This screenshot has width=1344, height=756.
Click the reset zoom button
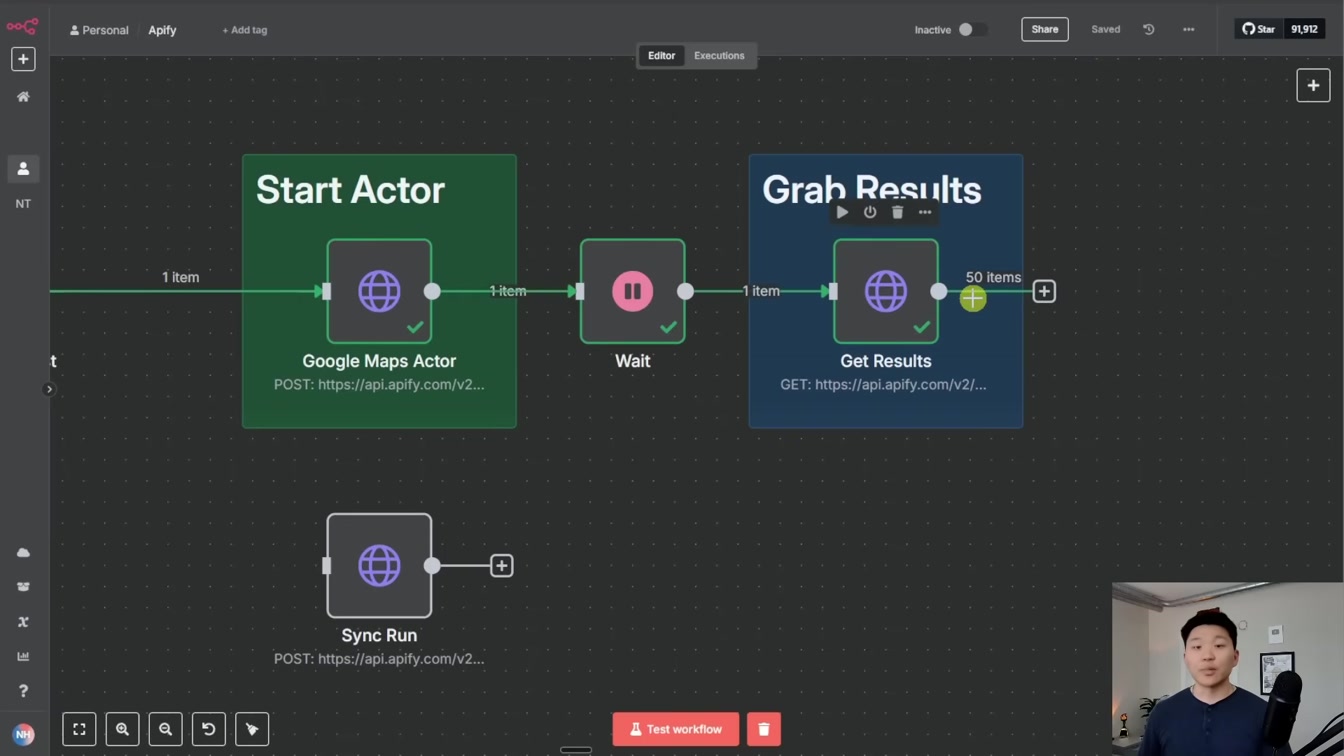209,729
